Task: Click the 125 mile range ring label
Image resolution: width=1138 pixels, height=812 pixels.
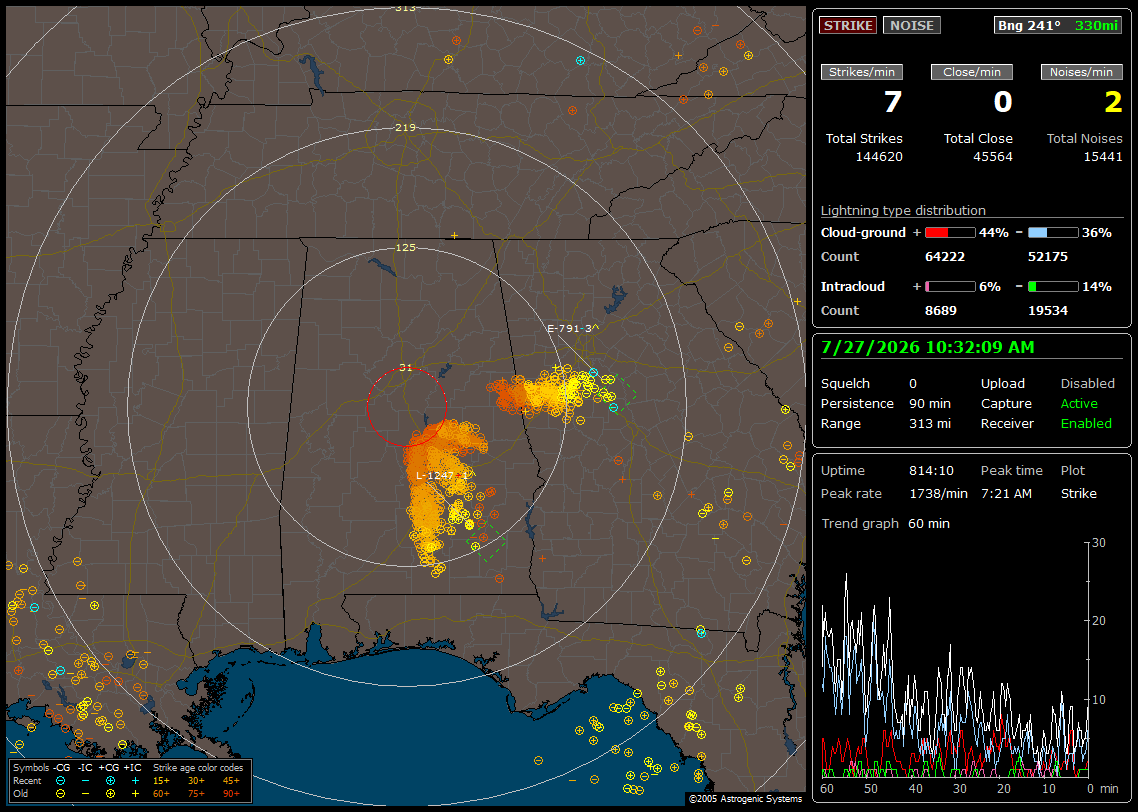Action: [x=405, y=247]
